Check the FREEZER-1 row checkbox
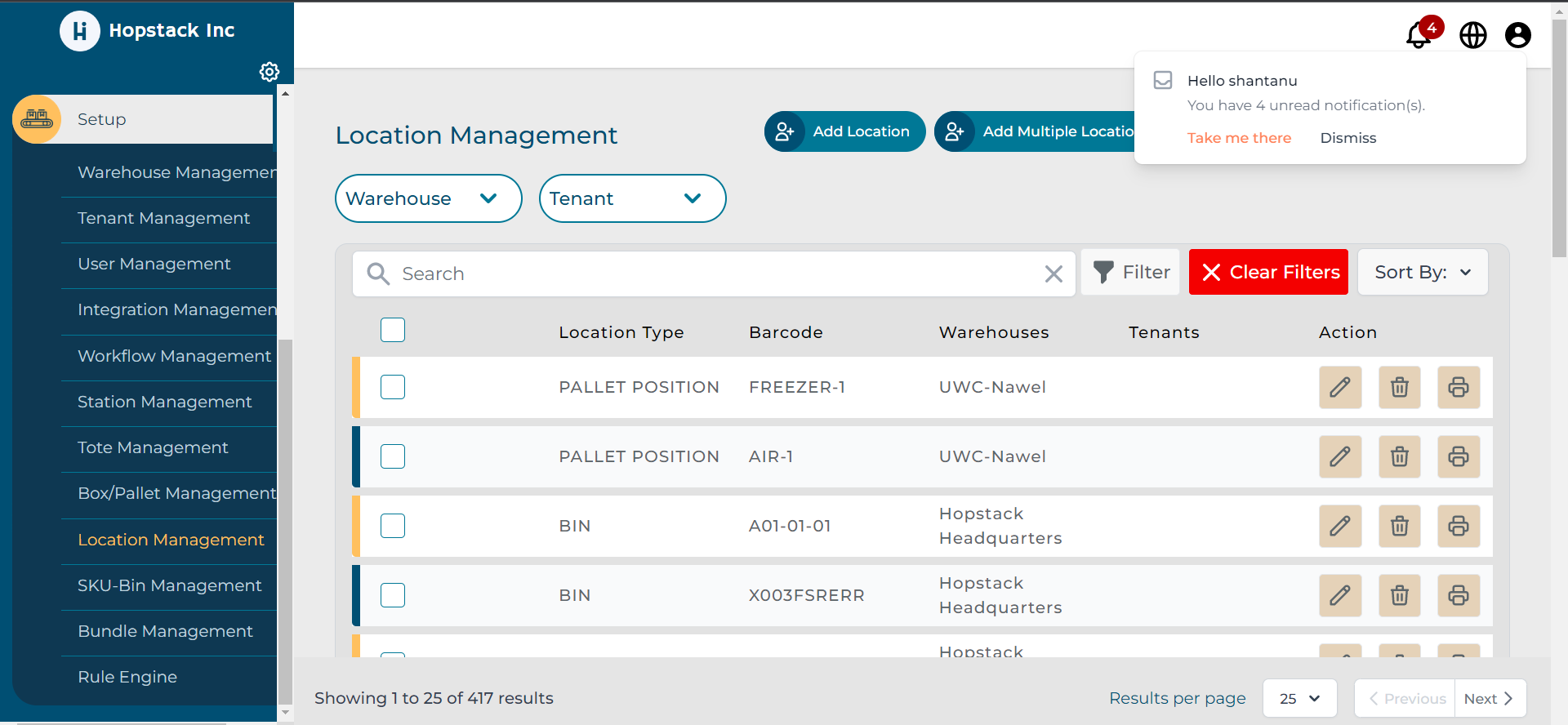Screen dimensions: 1568x725 (x=393, y=387)
